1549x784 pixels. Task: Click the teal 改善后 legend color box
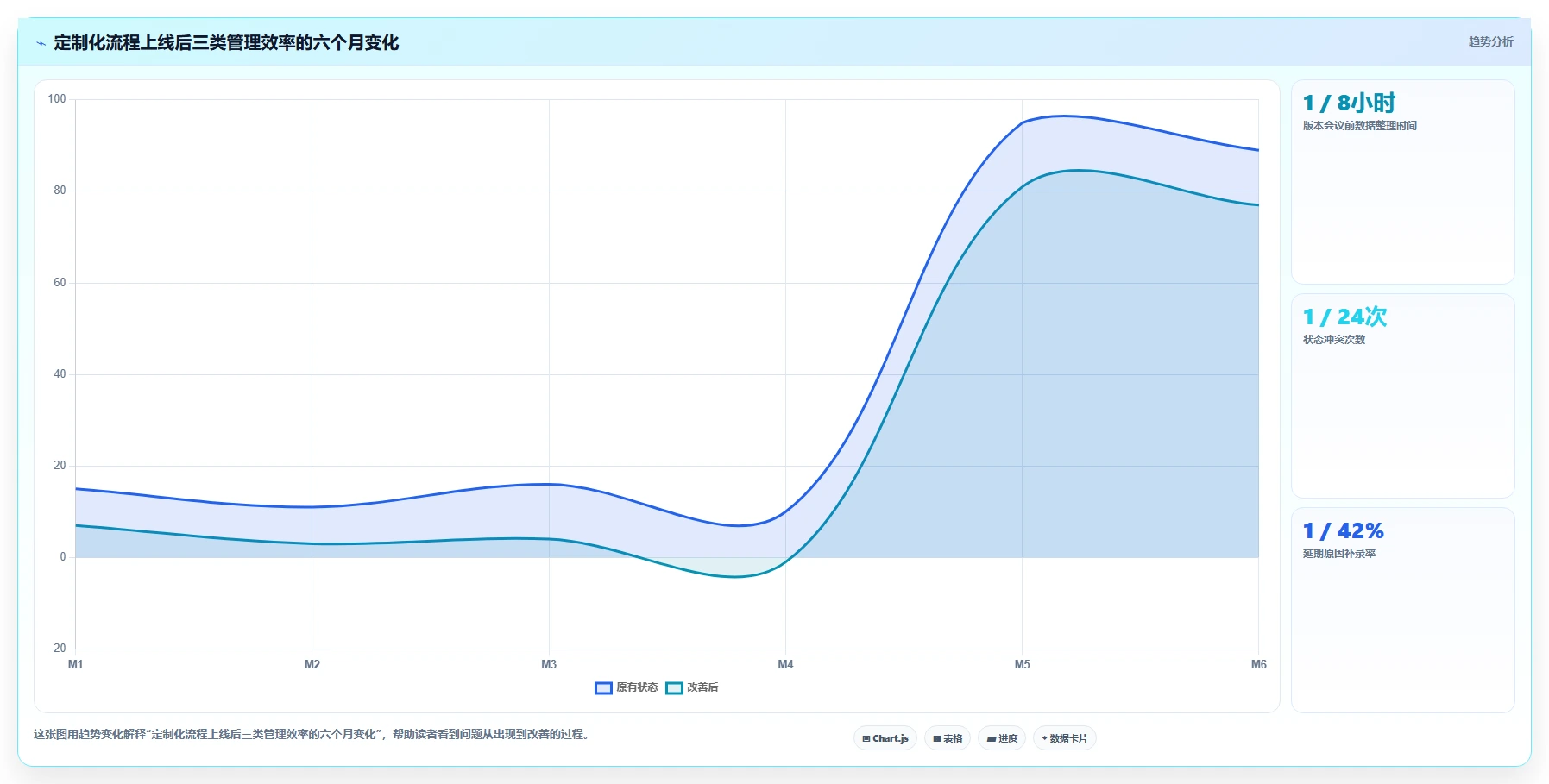point(674,687)
